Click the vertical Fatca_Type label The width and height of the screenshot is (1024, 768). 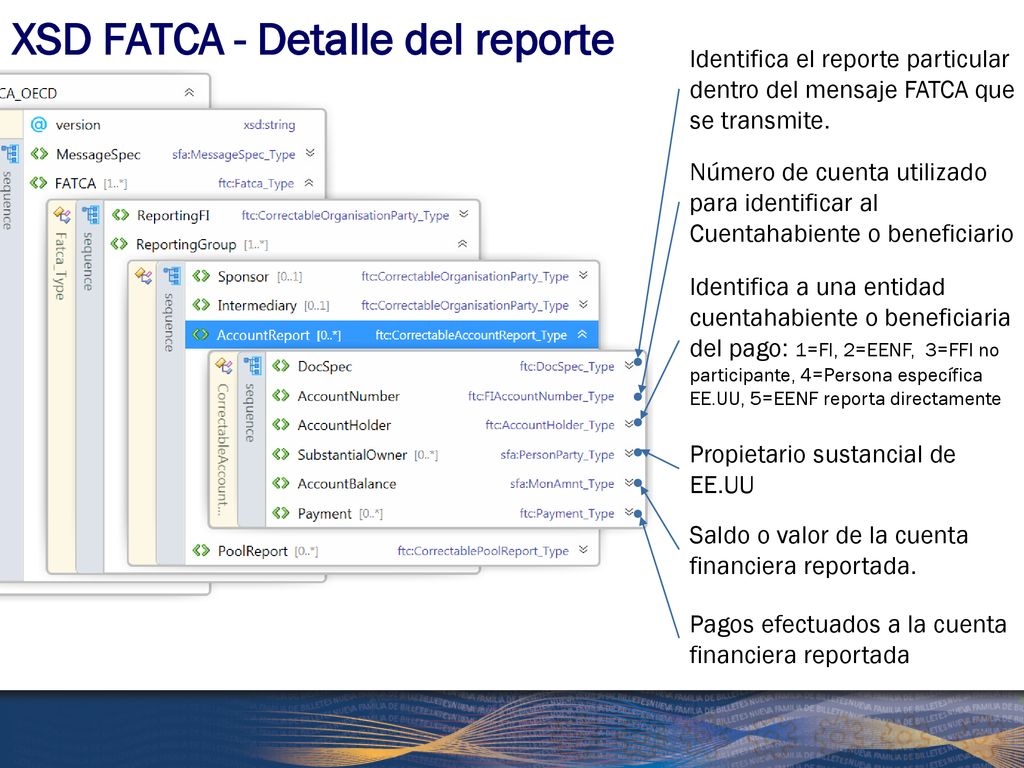pos(60,266)
